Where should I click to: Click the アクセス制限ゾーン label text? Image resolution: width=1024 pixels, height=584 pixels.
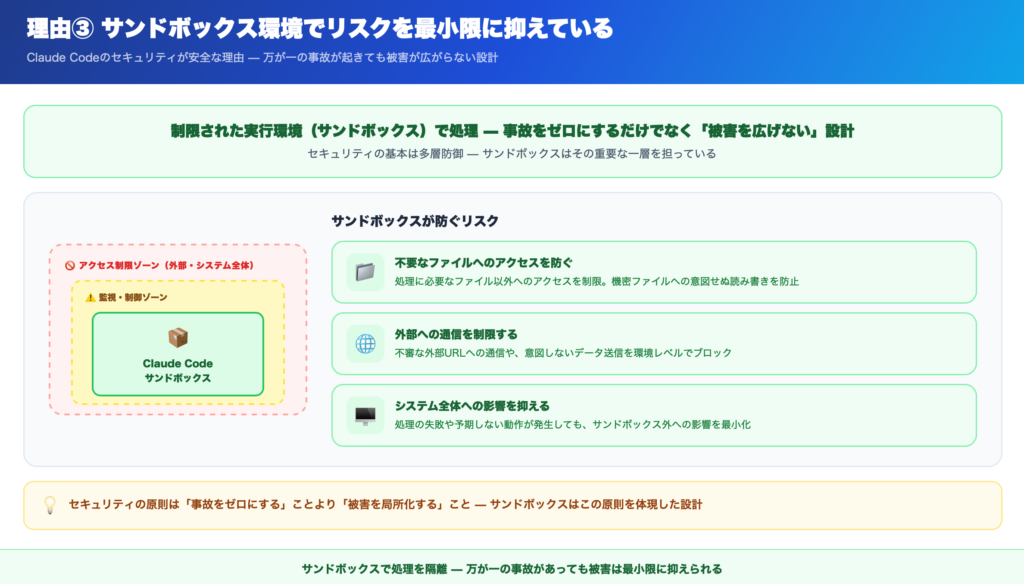[166, 266]
